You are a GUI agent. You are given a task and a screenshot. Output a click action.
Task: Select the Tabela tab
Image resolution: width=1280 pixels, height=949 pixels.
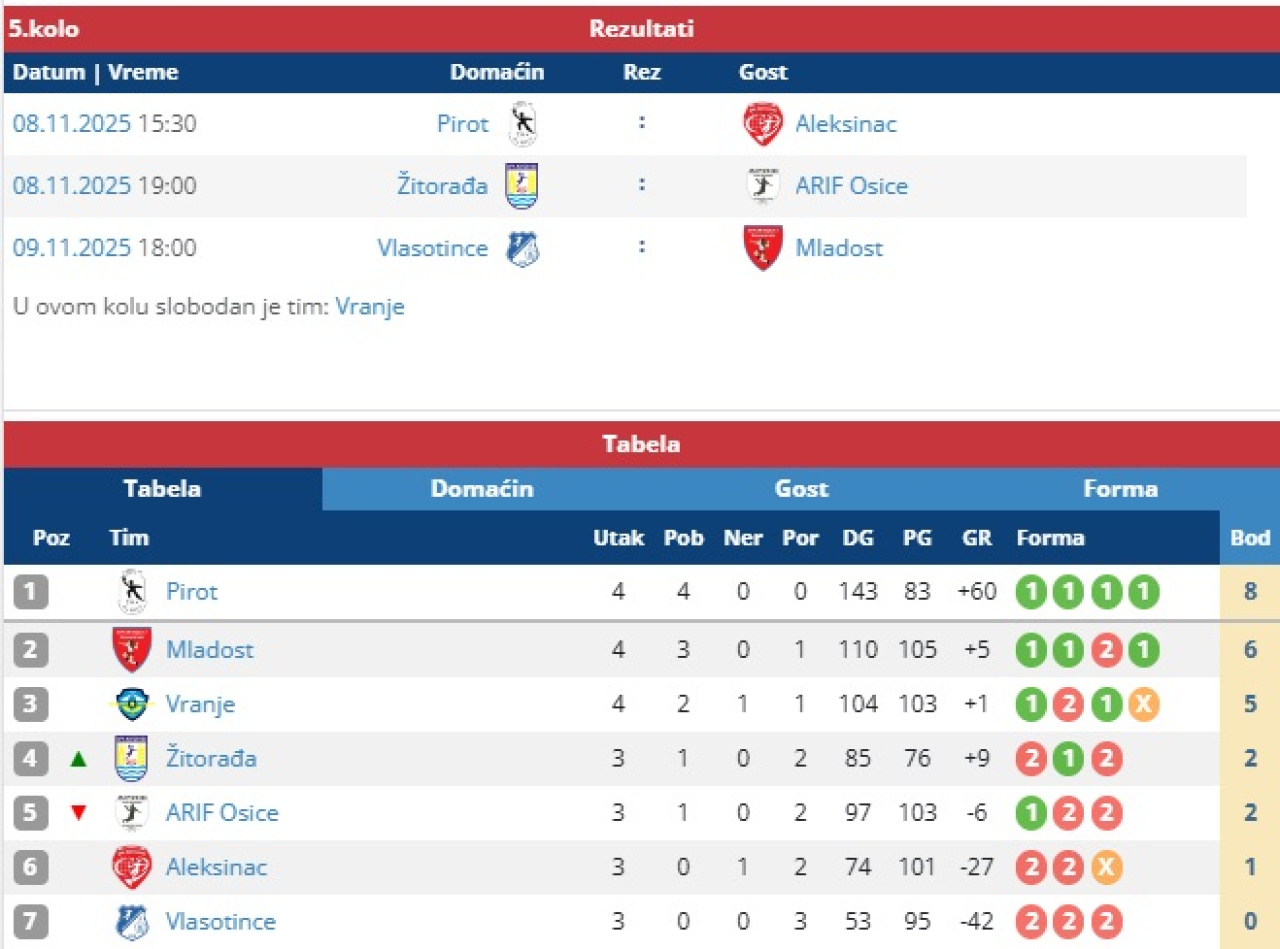pos(162,489)
